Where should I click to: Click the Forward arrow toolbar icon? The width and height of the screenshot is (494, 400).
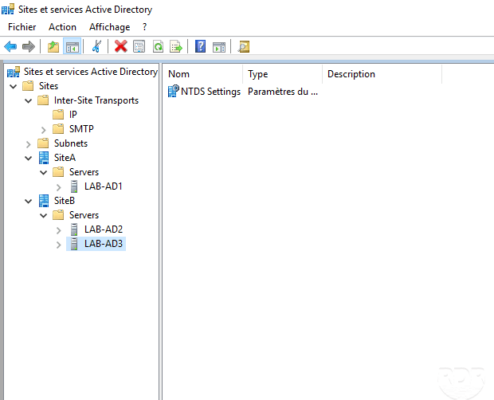point(28,47)
